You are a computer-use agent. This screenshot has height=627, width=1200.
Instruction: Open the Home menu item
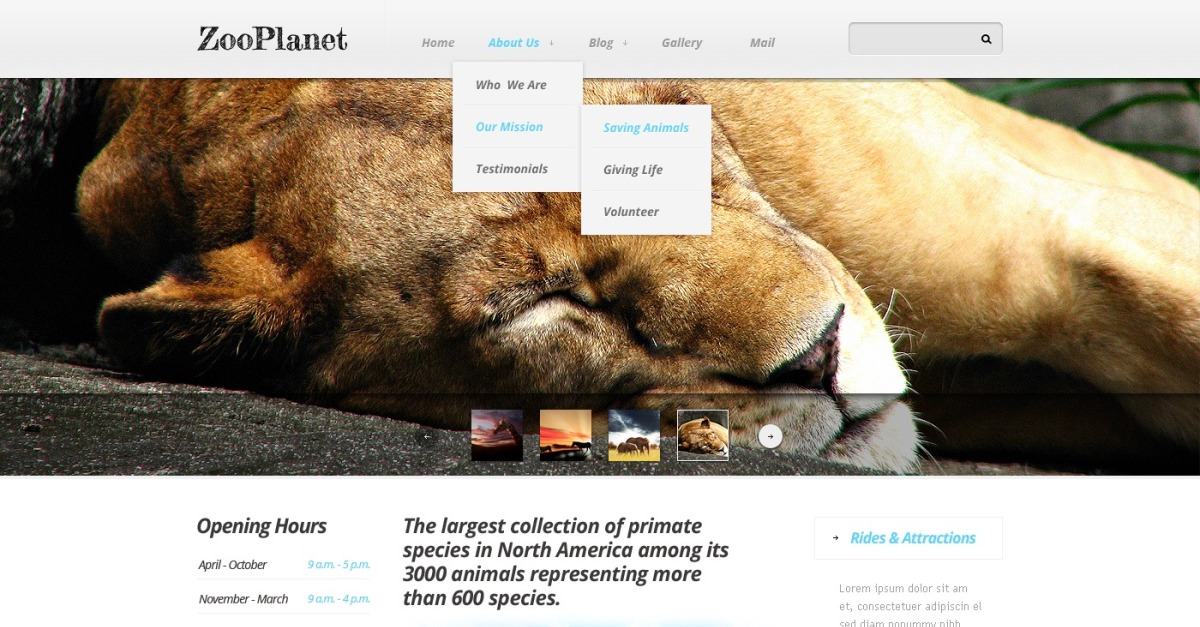click(437, 43)
